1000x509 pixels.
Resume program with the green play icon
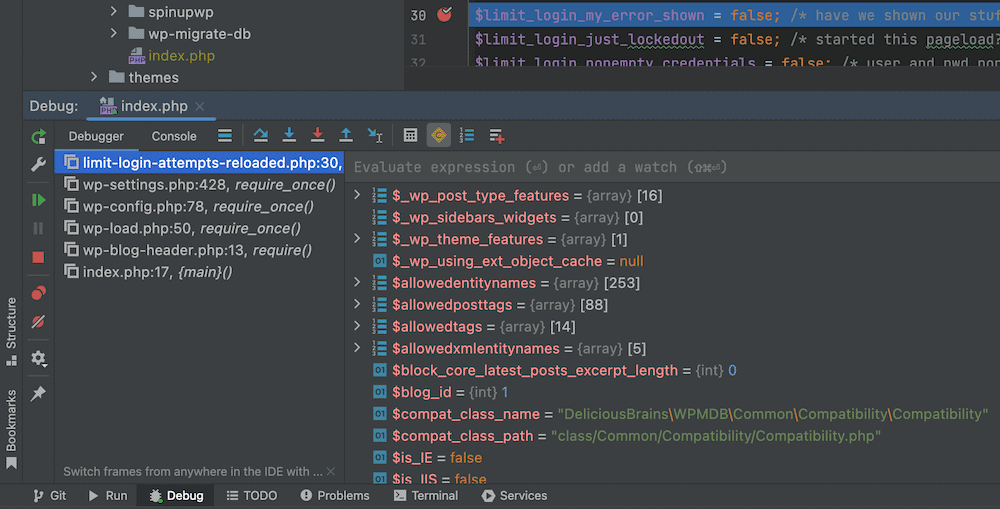click(x=38, y=200)
